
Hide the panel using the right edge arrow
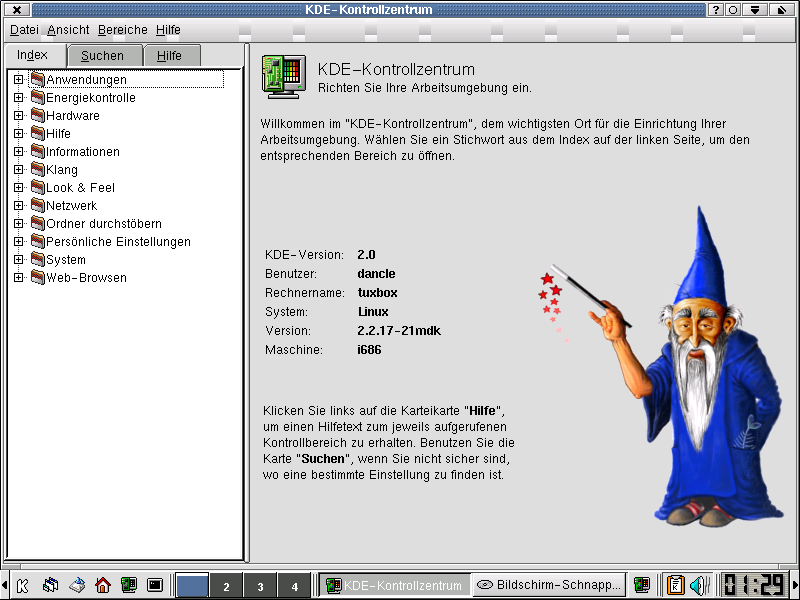pos(795,585)
